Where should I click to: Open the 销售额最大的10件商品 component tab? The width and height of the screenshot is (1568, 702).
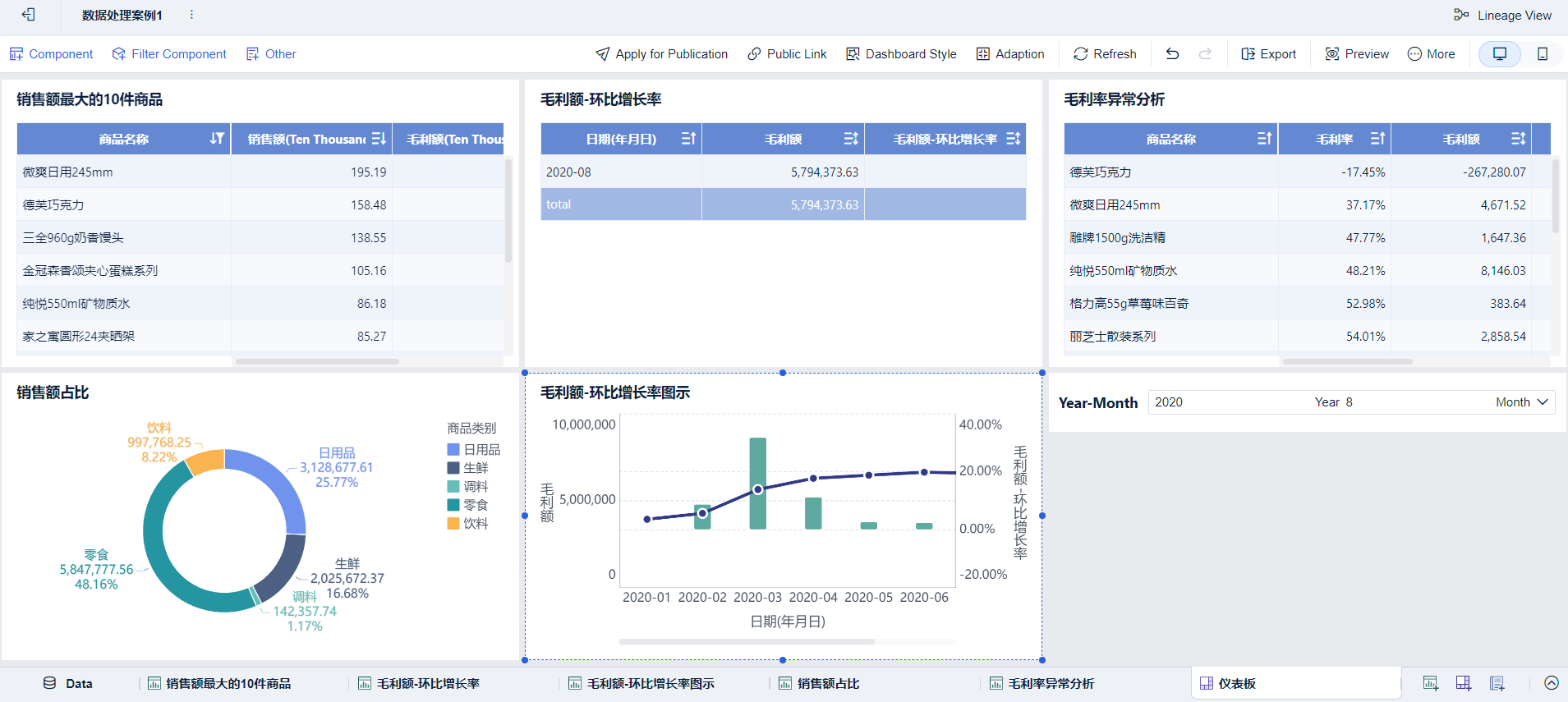click(219, 683)
